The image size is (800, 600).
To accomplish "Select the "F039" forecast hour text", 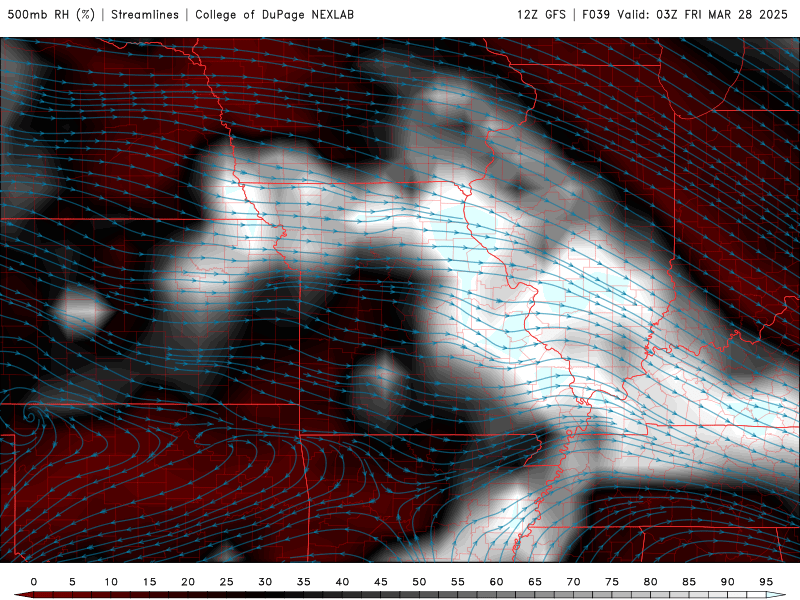I will click(x=596, y=14).
